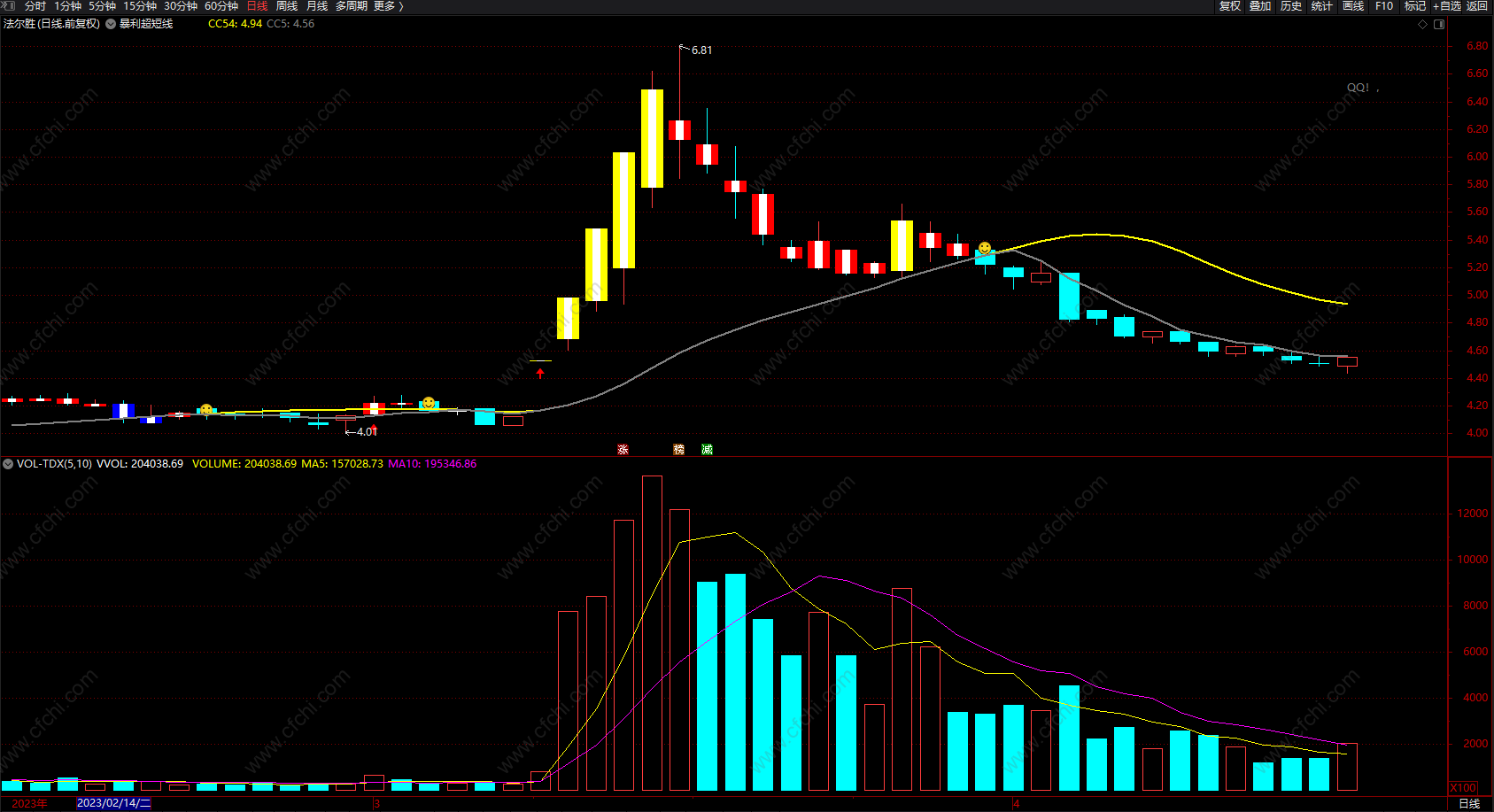Click the smiley icon near 5.30 price
Image resolution: width=1494 pixels, height=812 pixels.
(x=985, y=248)
